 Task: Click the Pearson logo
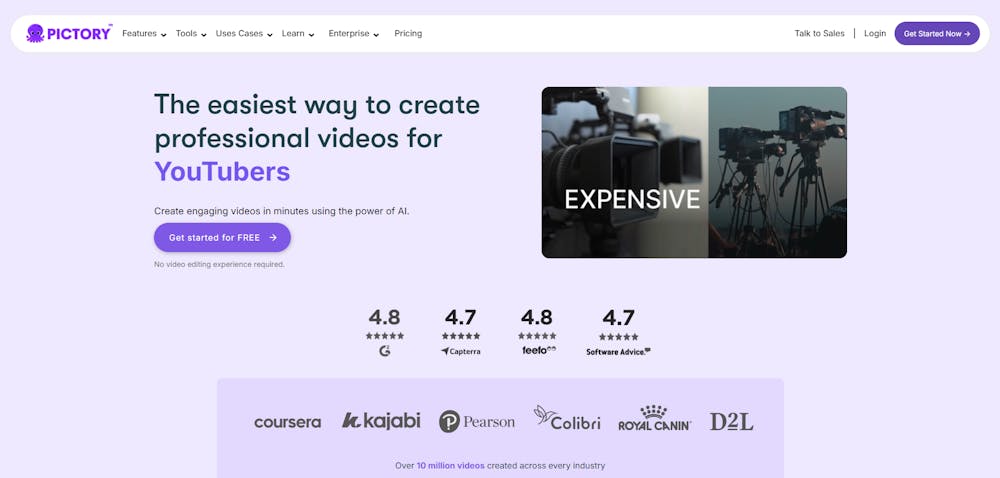tap(476, 421)
